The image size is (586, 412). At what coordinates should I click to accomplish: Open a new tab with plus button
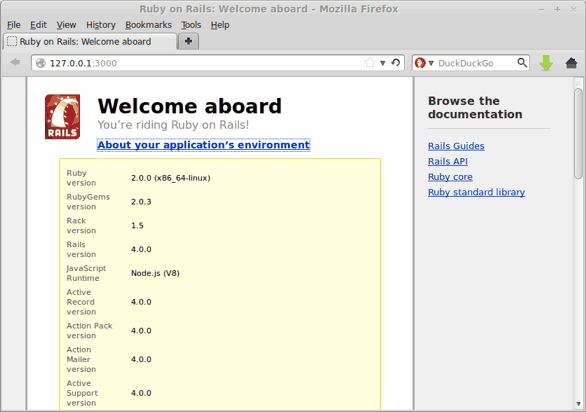pyautogui.click(x=188, y=41)
